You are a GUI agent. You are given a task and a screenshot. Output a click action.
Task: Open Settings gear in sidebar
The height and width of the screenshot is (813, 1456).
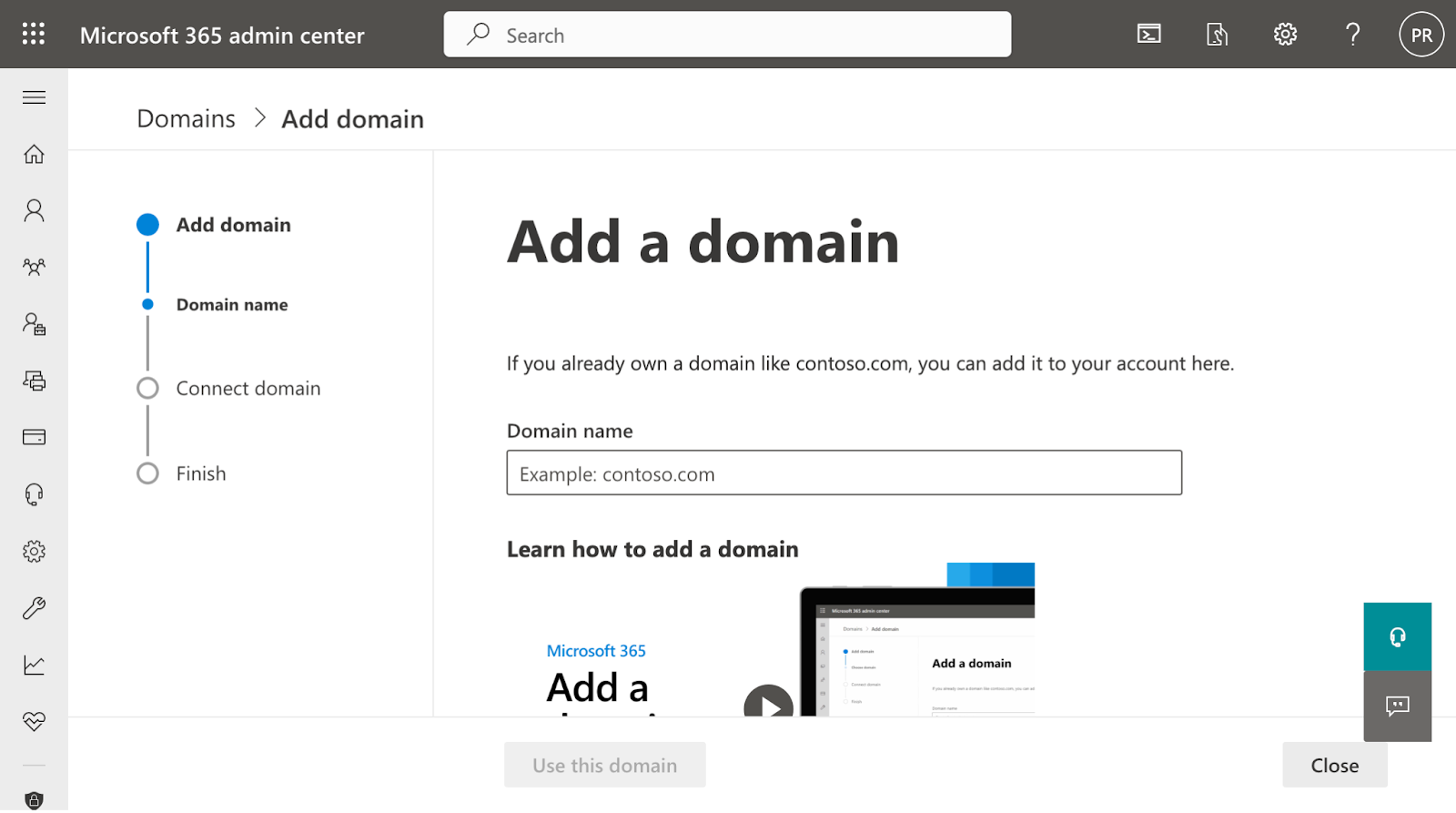coord(34,551)
